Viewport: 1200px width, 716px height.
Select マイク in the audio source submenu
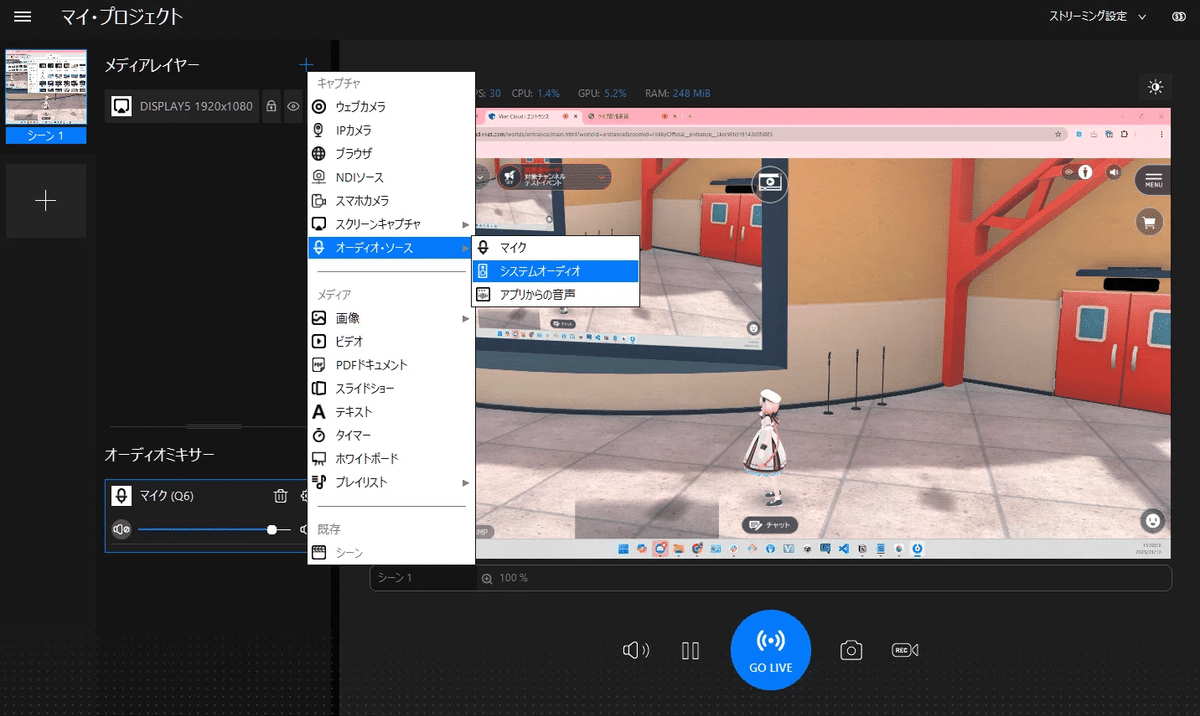point(555,247)
